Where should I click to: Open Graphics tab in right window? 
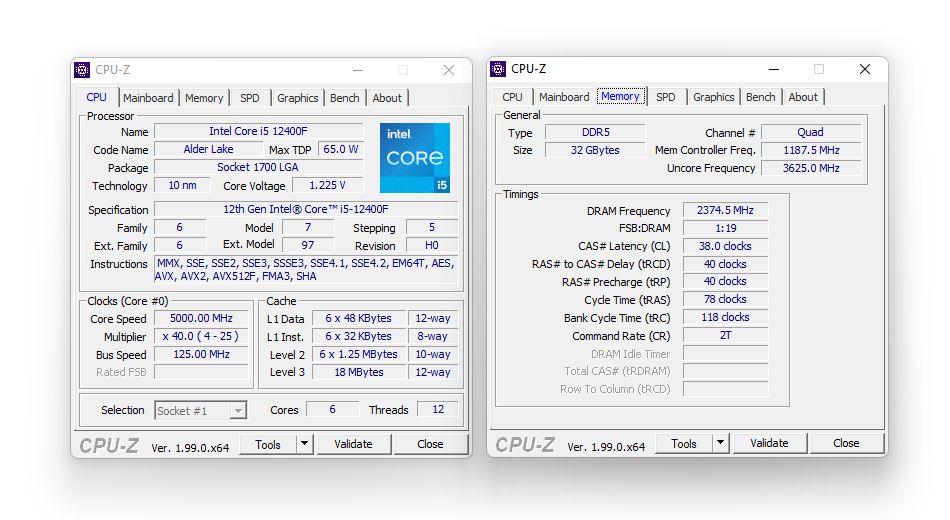pyautogui.click(x=714, y=97)
